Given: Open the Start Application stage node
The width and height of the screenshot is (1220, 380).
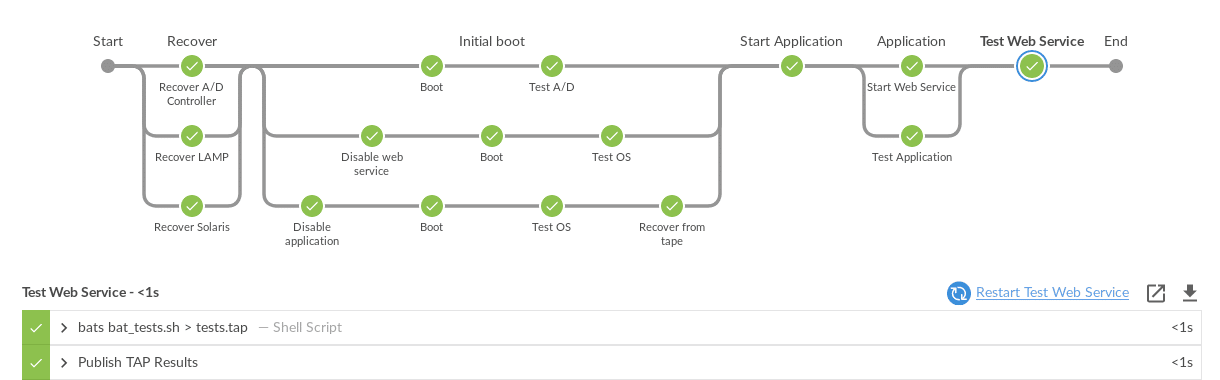Looking at the screenshot, I should tap(792, 66).
